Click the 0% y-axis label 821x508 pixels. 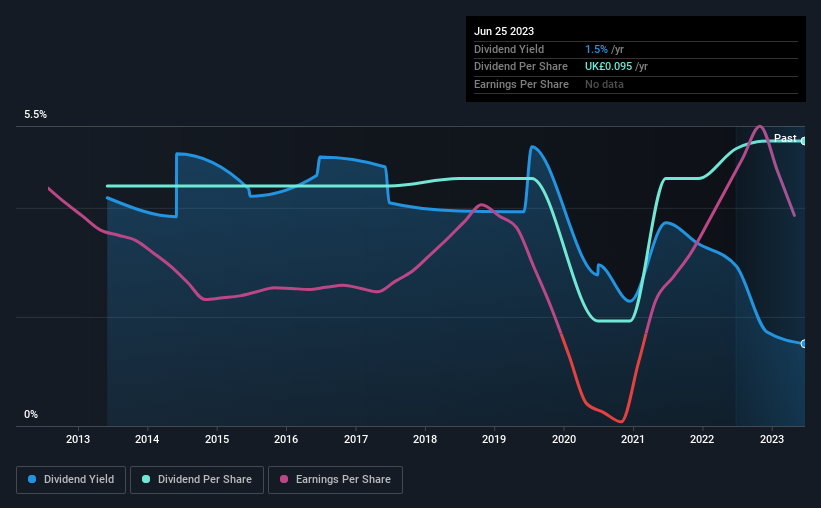pyautogui.click(x=31, y=414)
